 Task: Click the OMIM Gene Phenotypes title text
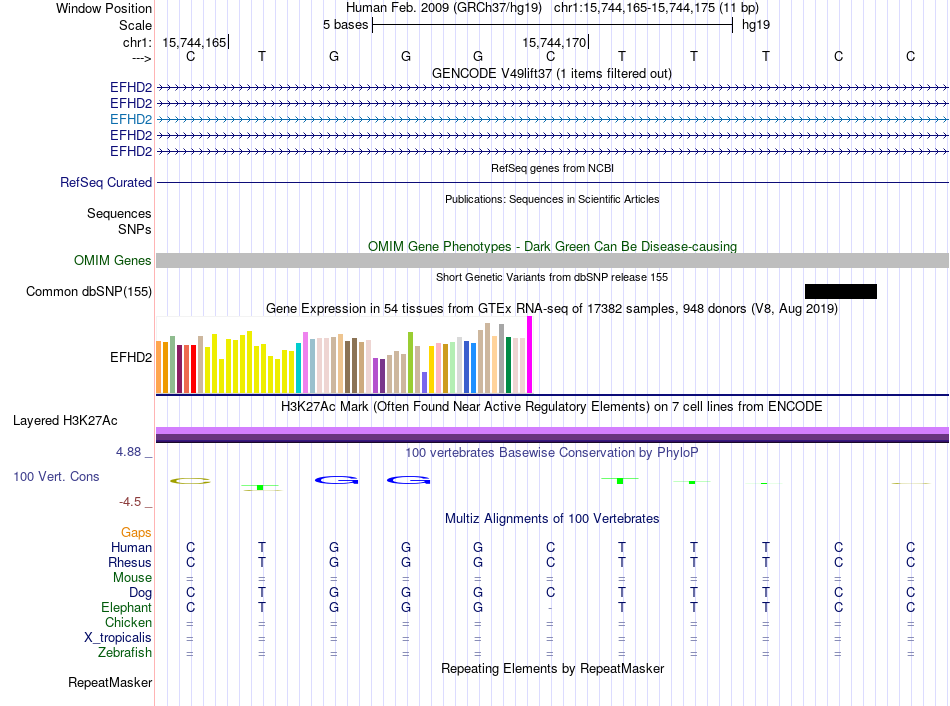(552, 247)
